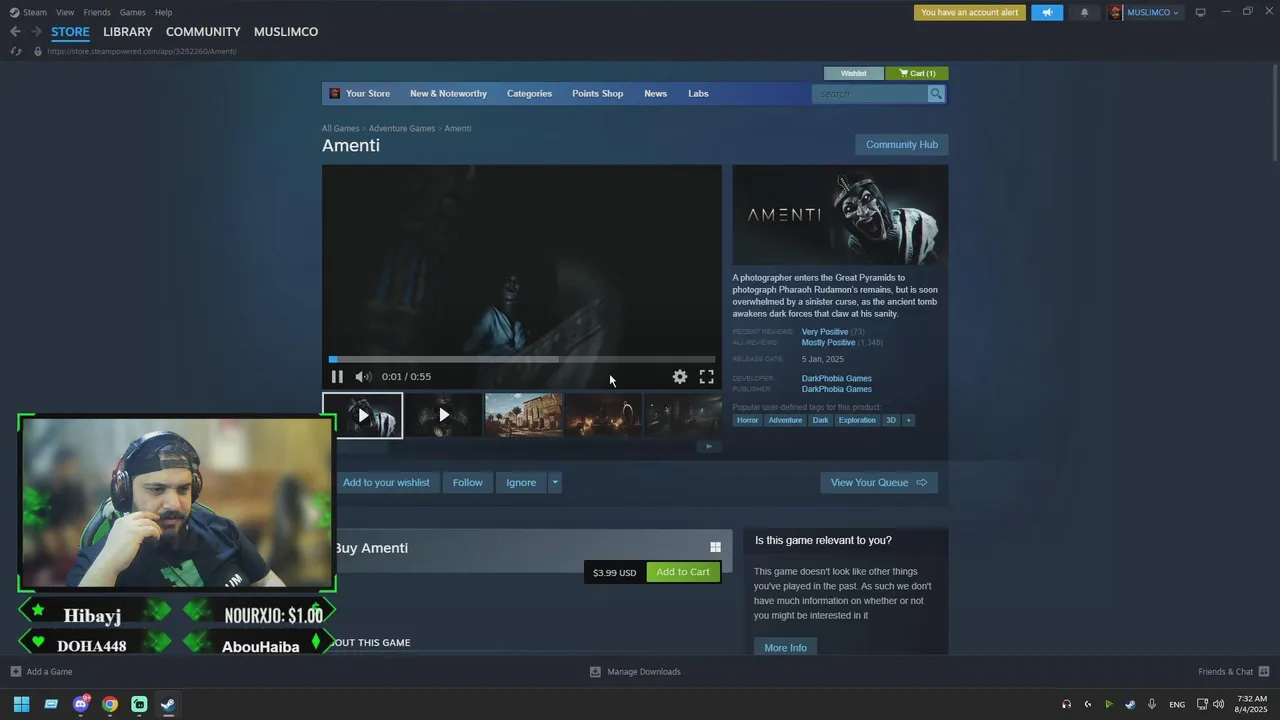Open the LIBRARY tab
This screenshot has width=1280, height=720.
point(128,32)
